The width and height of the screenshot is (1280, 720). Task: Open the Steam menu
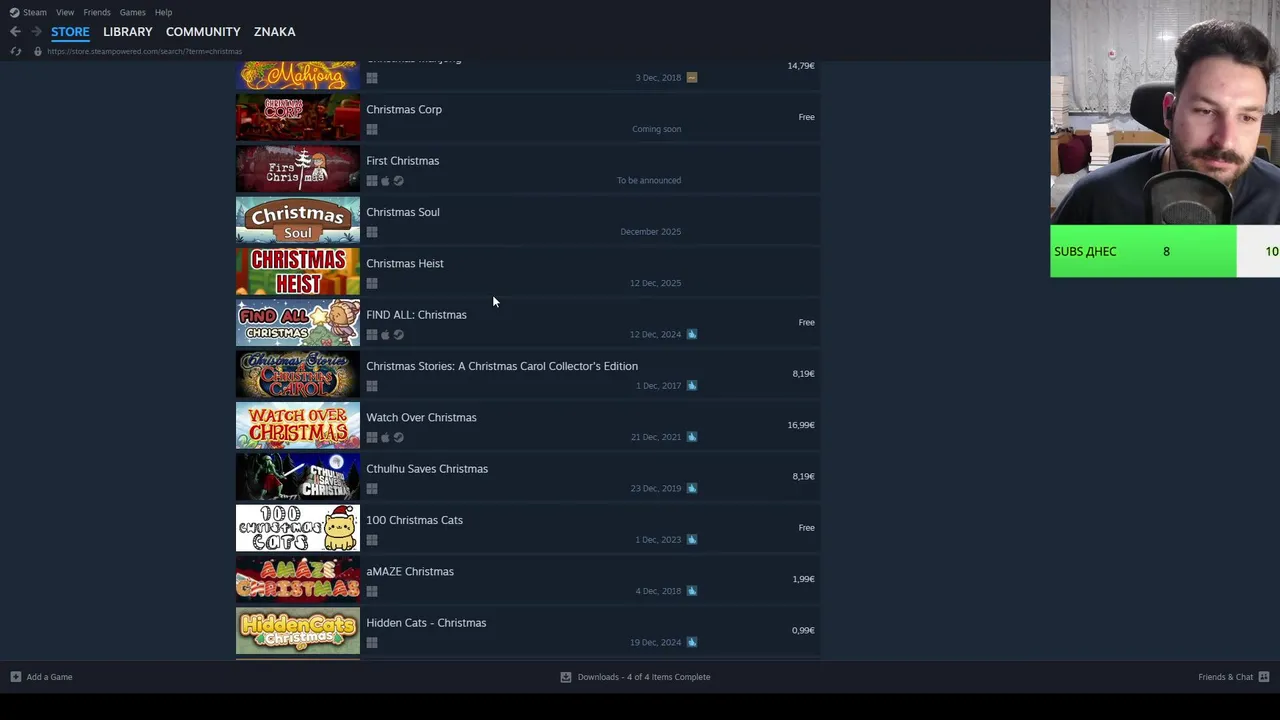point(35,12)
